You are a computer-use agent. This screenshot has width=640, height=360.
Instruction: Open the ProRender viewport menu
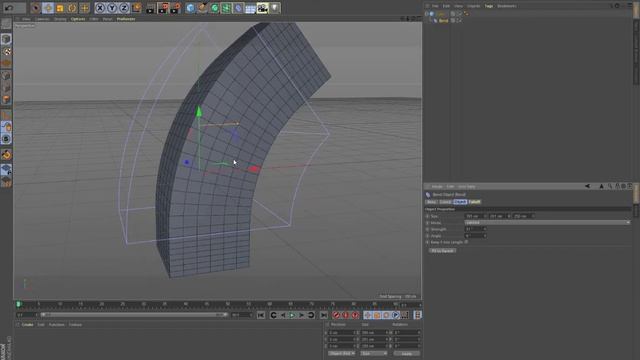pyautogui.click(x=126, y=19)
